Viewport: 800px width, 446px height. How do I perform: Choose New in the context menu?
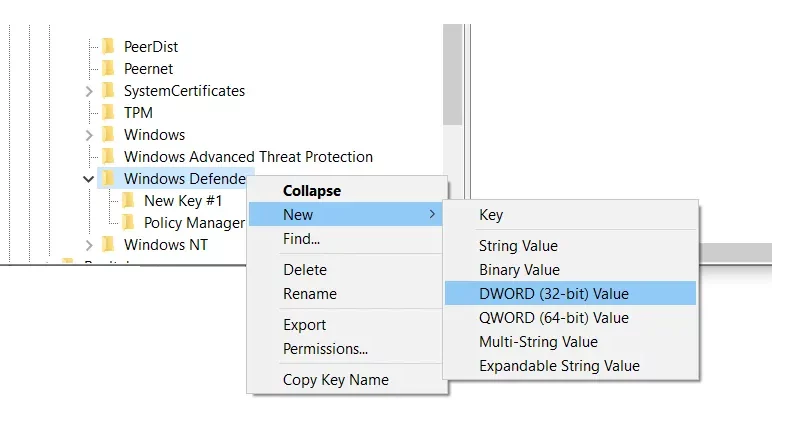click(x=345, y=214)
